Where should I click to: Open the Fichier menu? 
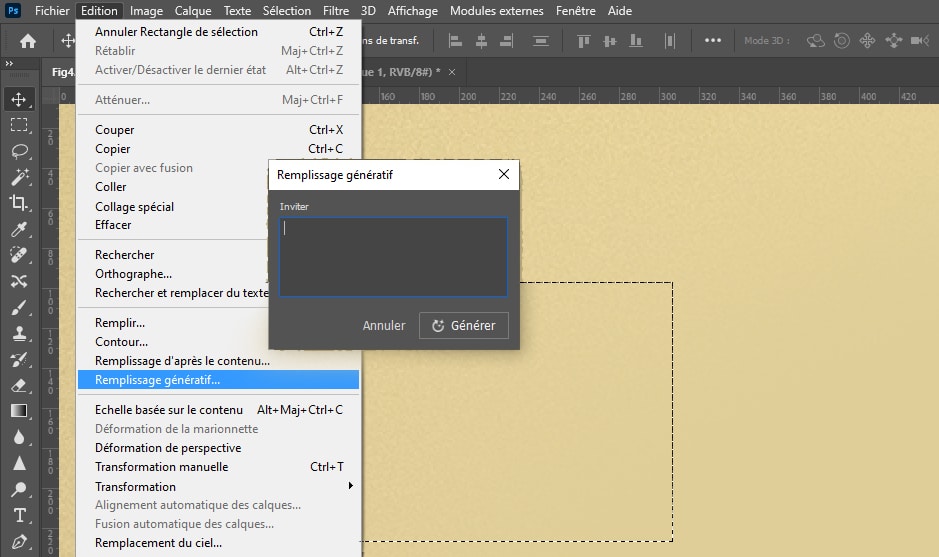click(52, 10)
